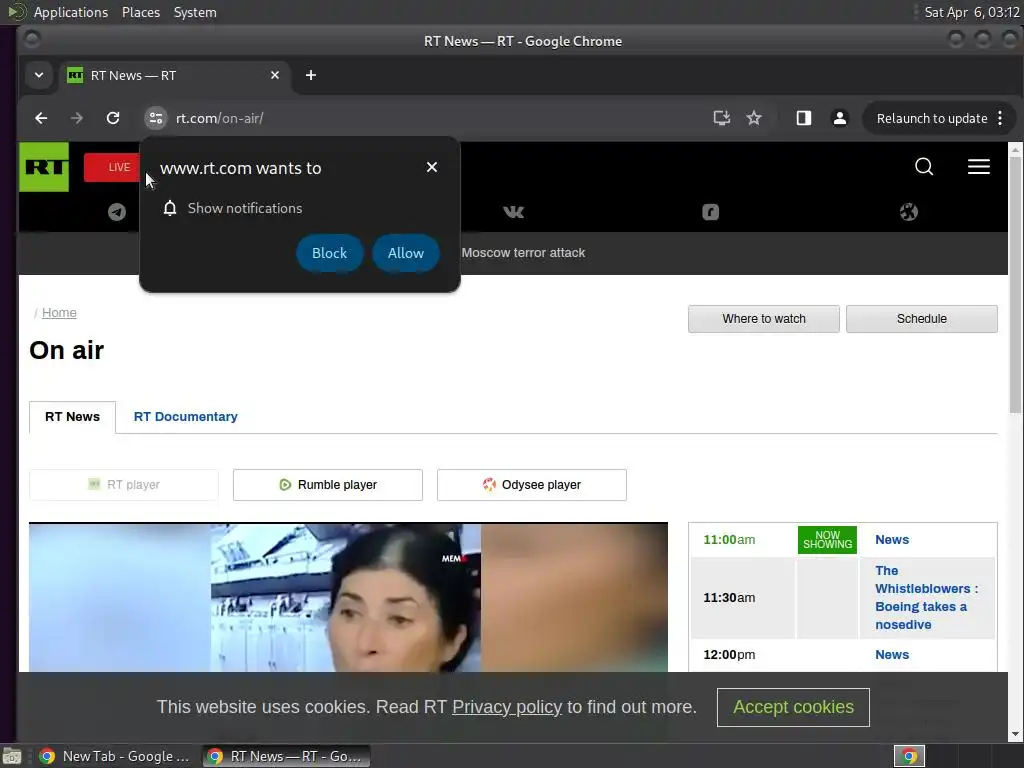
Task: Click the install app icon in address bar
Action: [721, 118]
